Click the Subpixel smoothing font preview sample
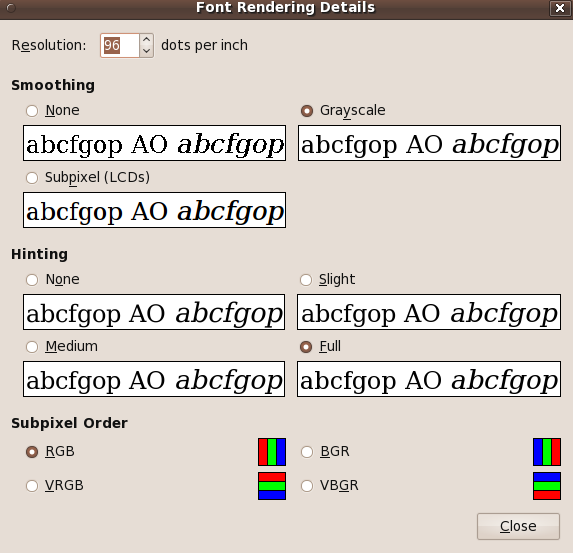This screenshot has height=553, width=573. (x=154, y=210)
